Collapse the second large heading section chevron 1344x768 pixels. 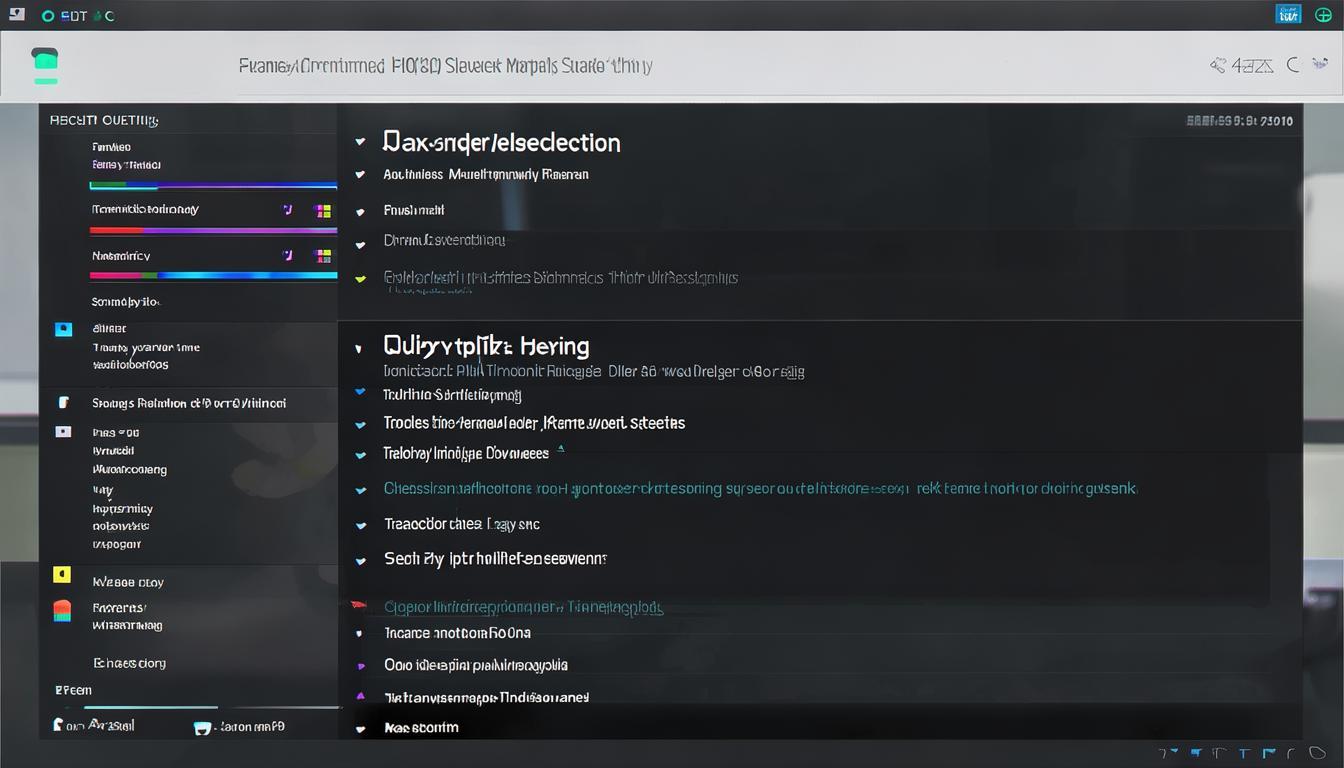tap(360, 348)
